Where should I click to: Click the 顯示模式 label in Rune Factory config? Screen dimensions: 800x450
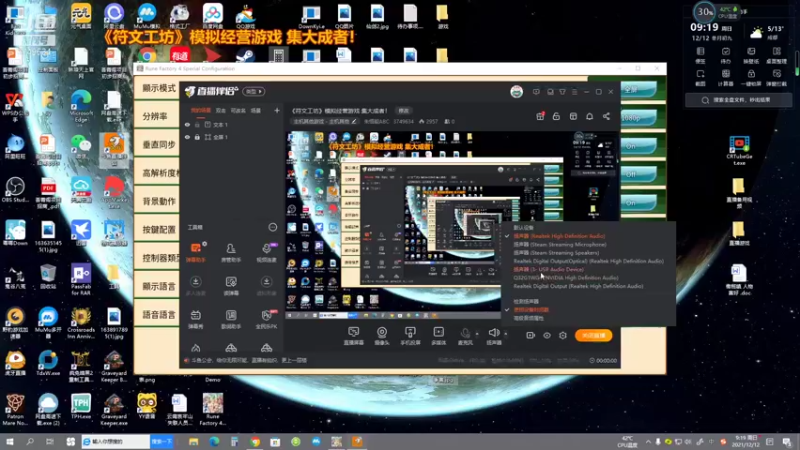[159, 88]
